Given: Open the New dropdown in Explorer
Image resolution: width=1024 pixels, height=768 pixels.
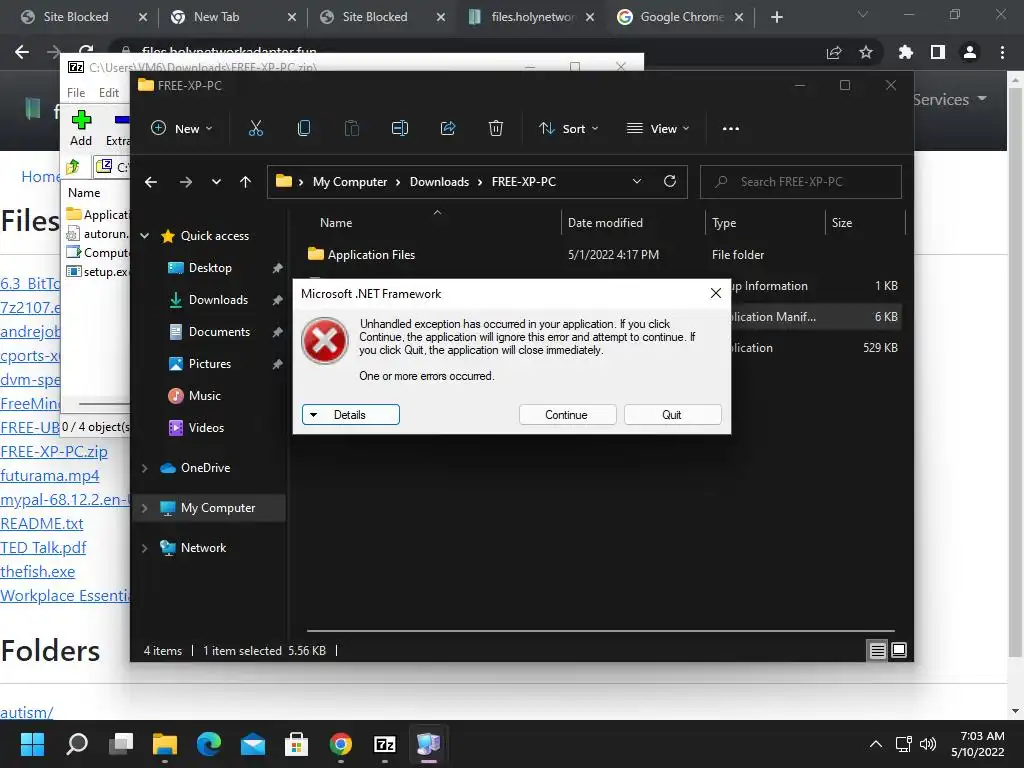Looking at the screenshot, I should [x=182, y=129].
